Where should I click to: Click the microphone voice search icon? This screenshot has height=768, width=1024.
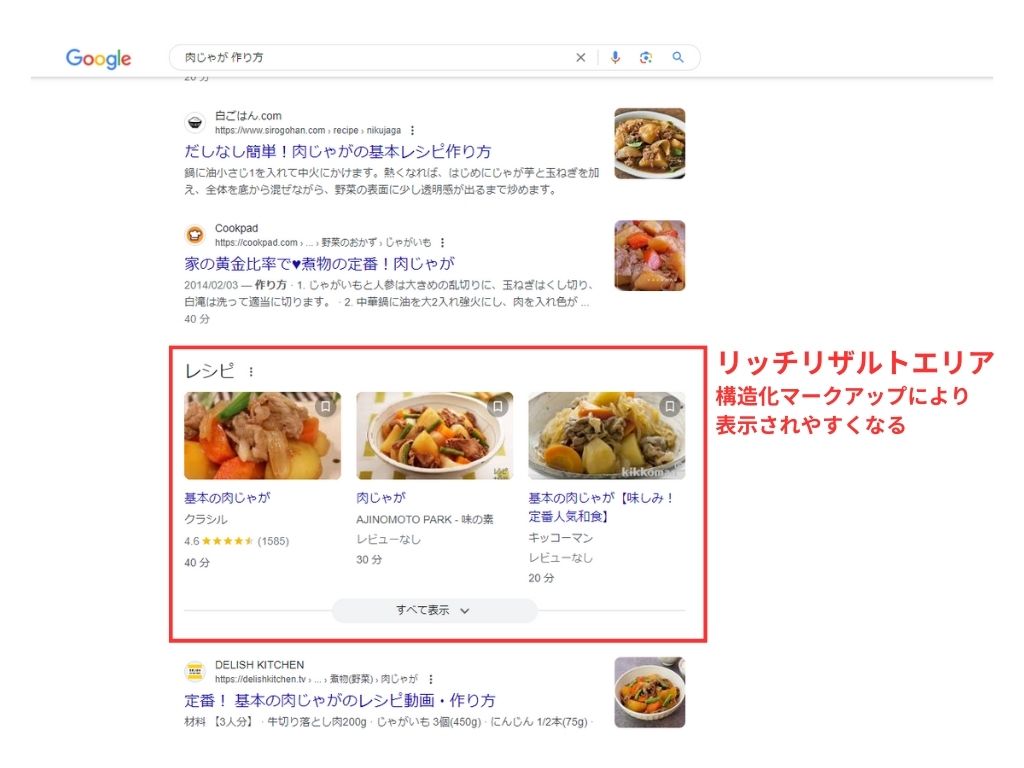(x=614, y=57)
